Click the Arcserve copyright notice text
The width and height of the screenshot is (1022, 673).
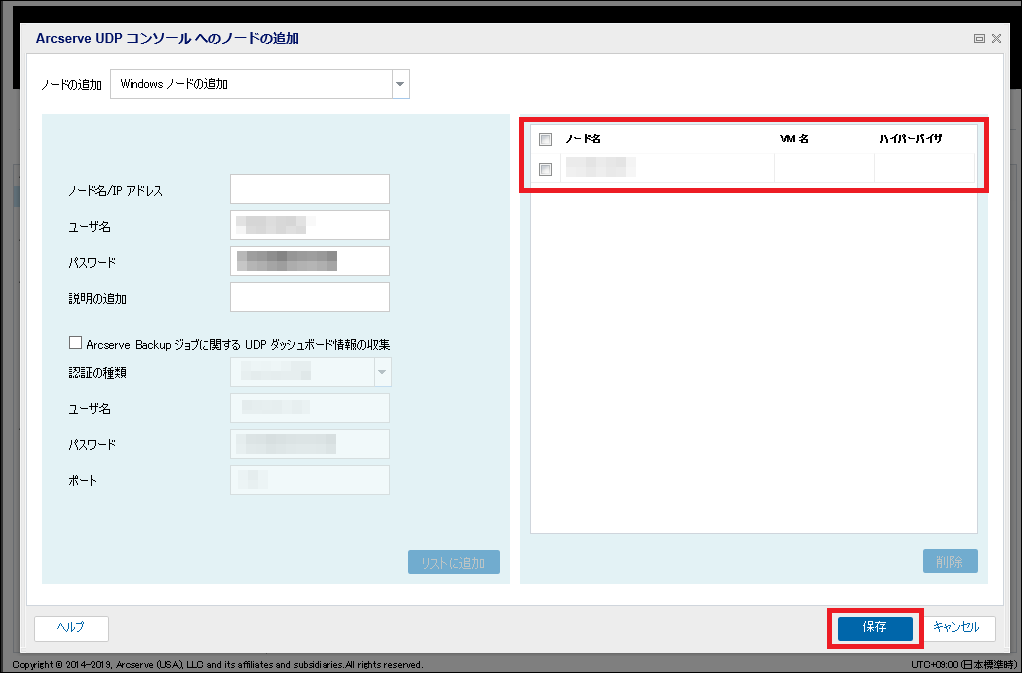click(218, 665)
